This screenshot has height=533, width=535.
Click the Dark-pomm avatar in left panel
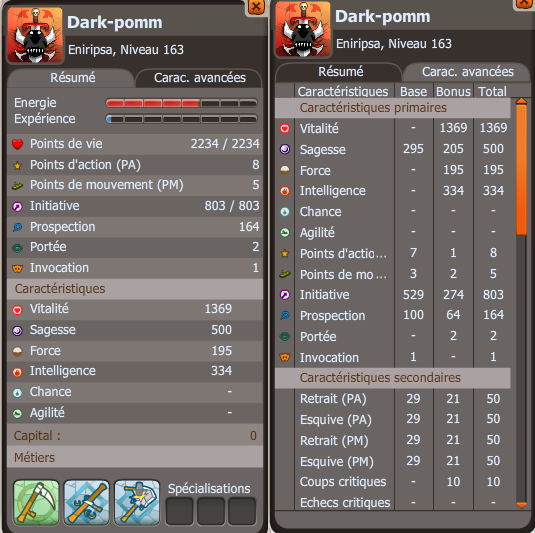pyautogui.click(x=35, y=35)
